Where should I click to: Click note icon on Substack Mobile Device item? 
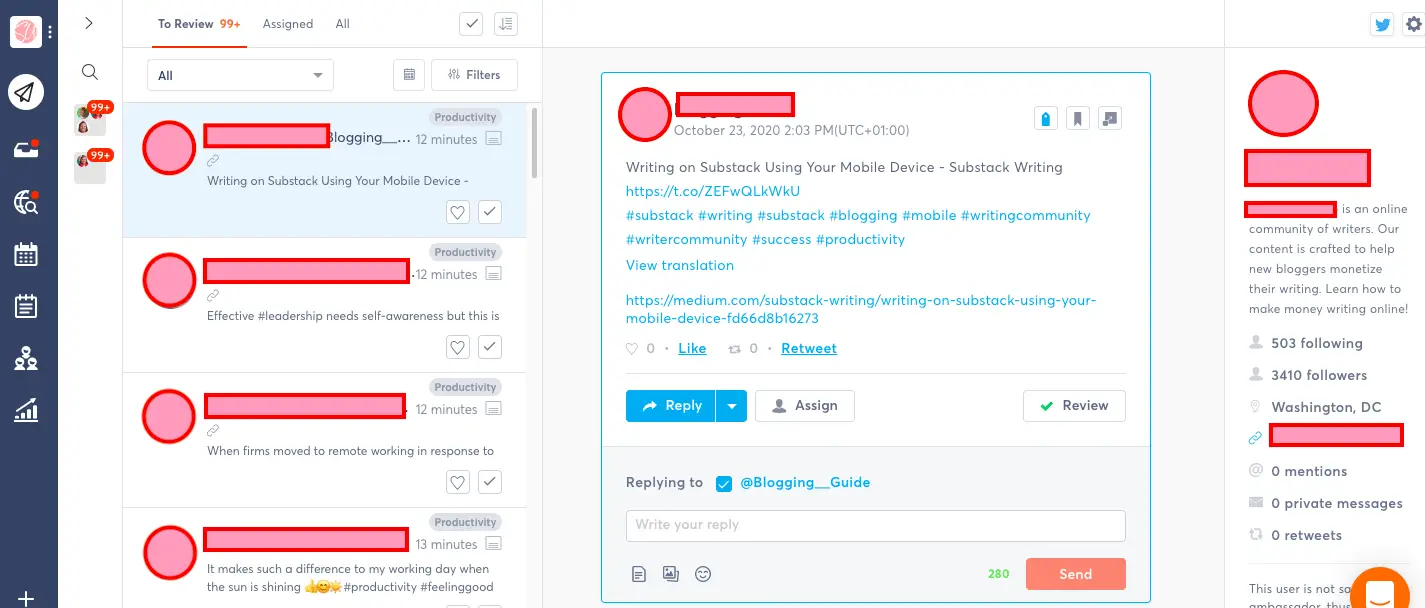494,139
